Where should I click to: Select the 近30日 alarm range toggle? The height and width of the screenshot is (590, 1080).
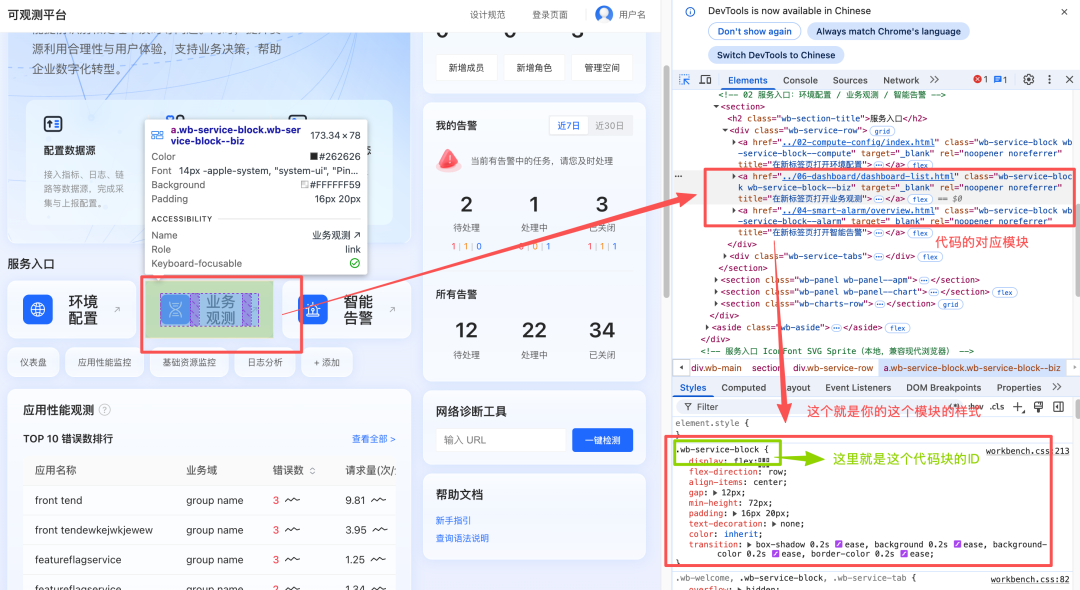coord(610,125)
